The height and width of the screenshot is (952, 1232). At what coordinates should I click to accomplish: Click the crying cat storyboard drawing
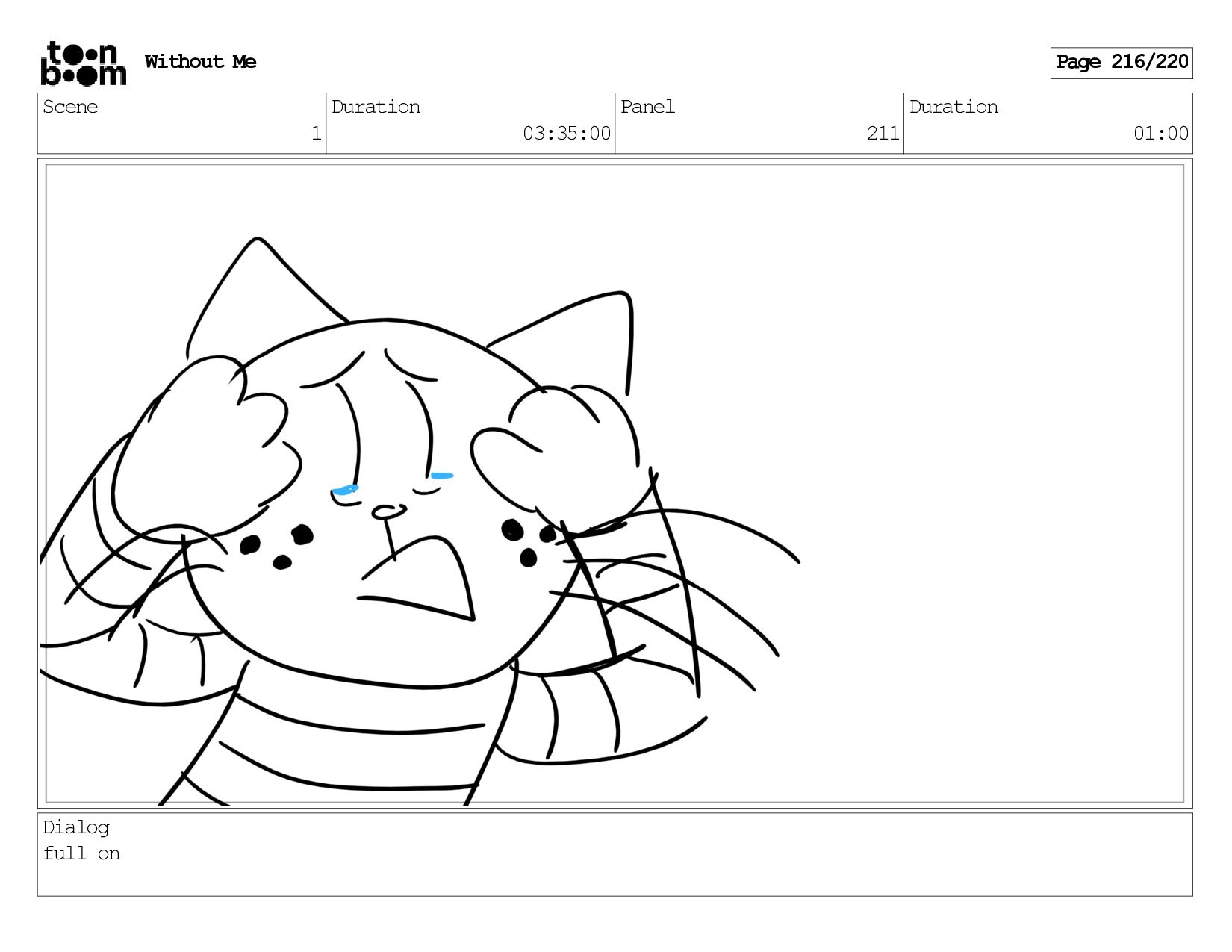[420, 521]
